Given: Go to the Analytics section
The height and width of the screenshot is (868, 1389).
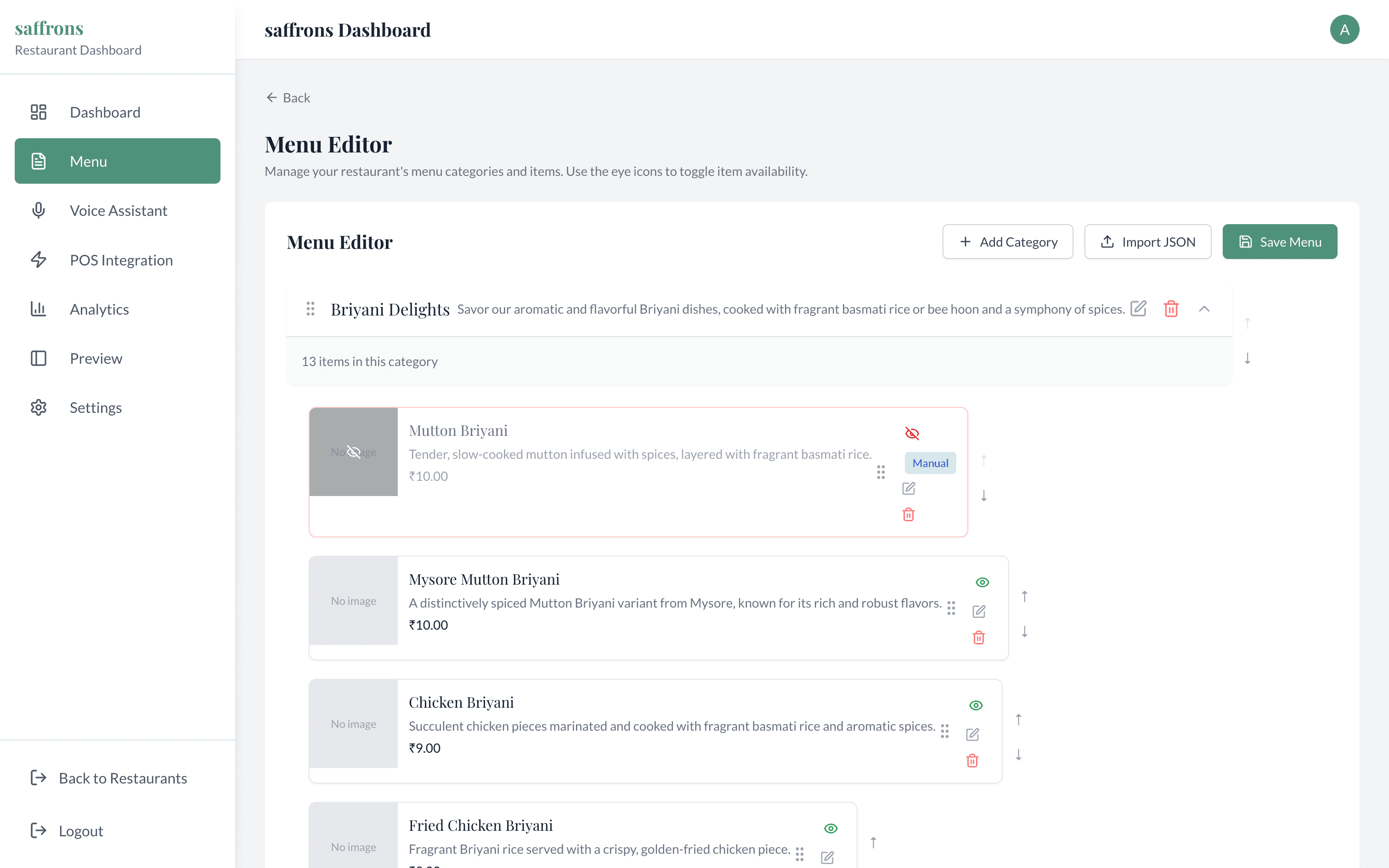Looking at the screenshot, I should pos(99,310).
